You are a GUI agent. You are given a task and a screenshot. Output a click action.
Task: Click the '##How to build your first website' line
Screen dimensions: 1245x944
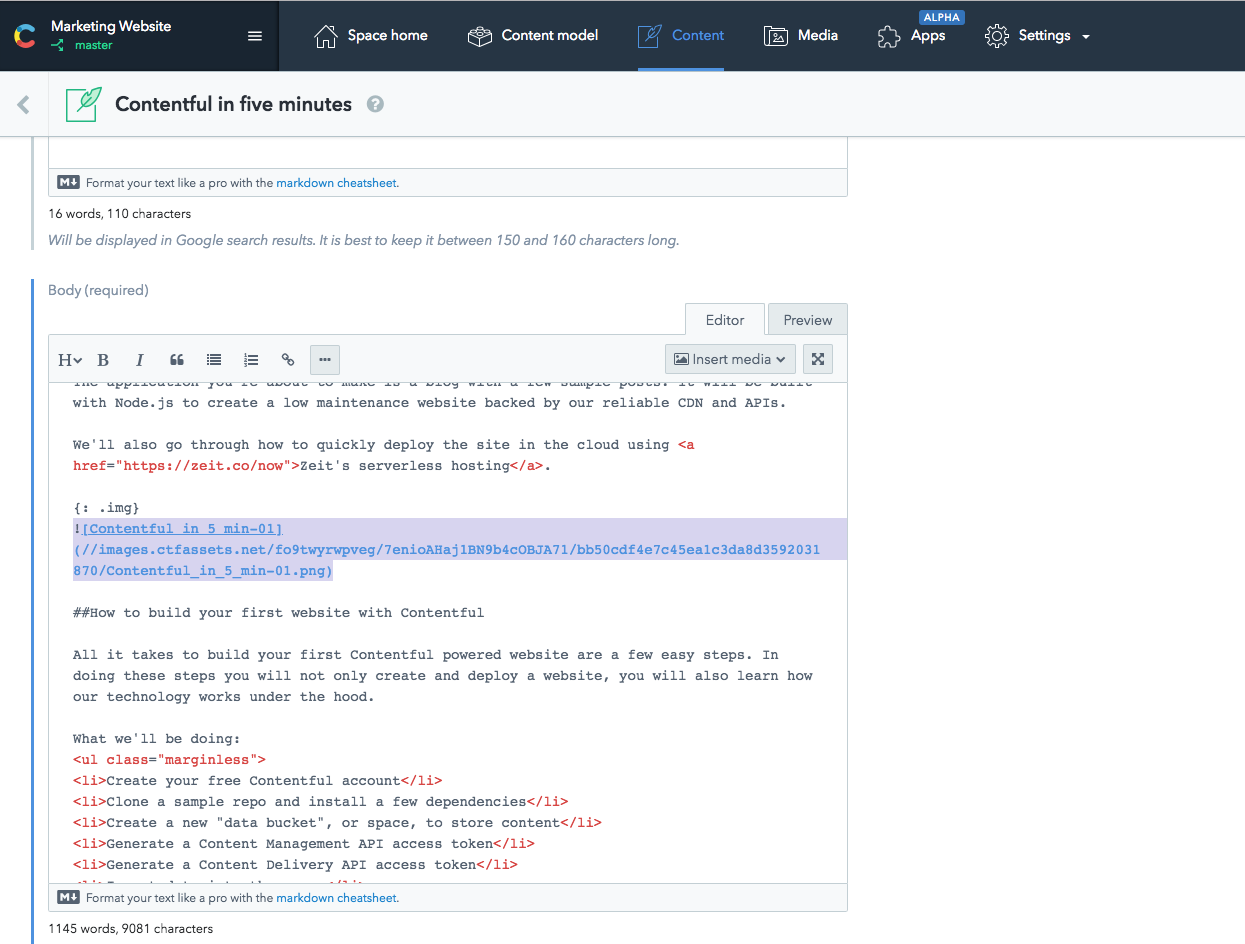pyautogui.click(x=278, y=613)
